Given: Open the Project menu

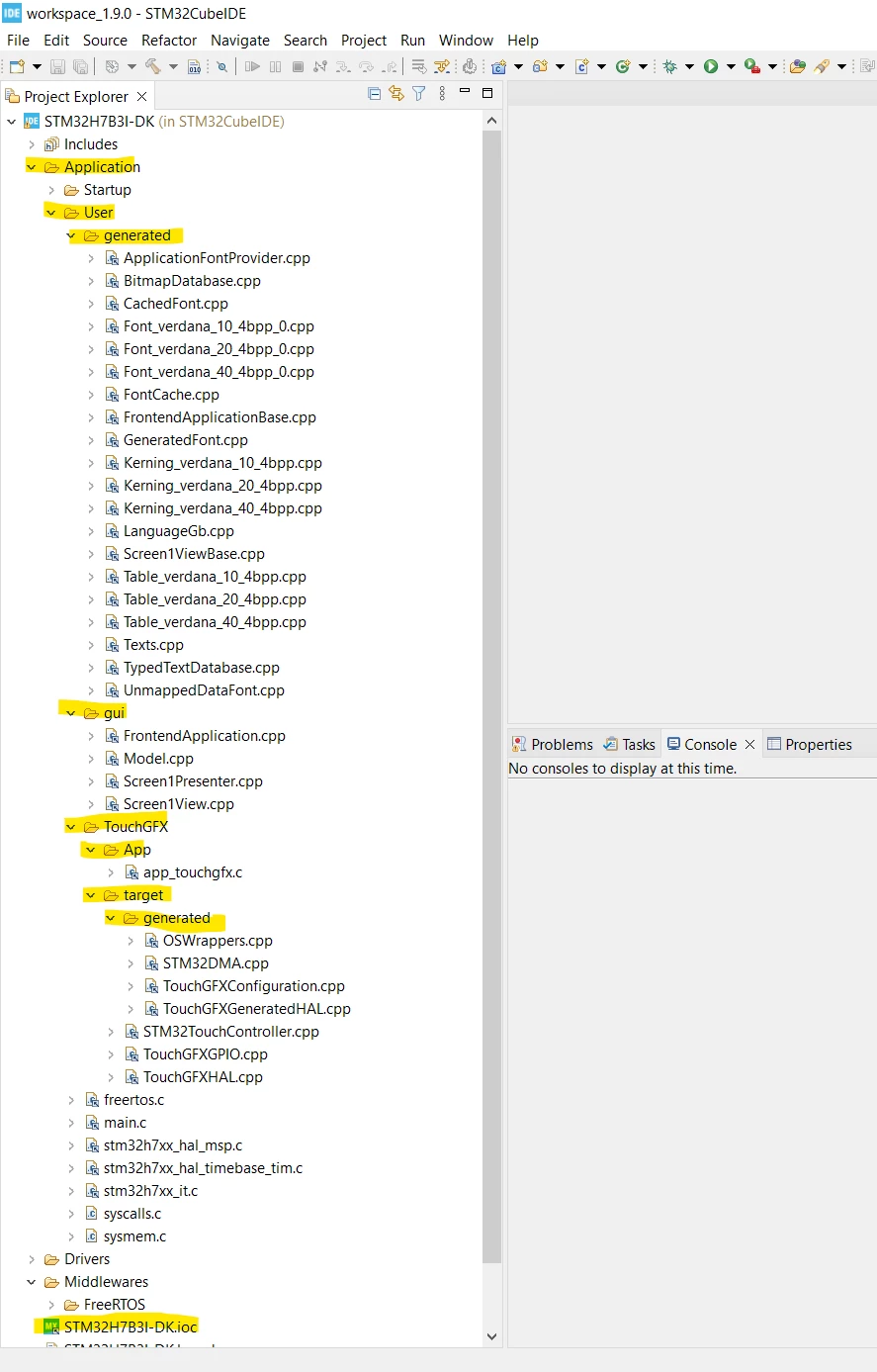Looking at the screenshot, I should point(364,41).
